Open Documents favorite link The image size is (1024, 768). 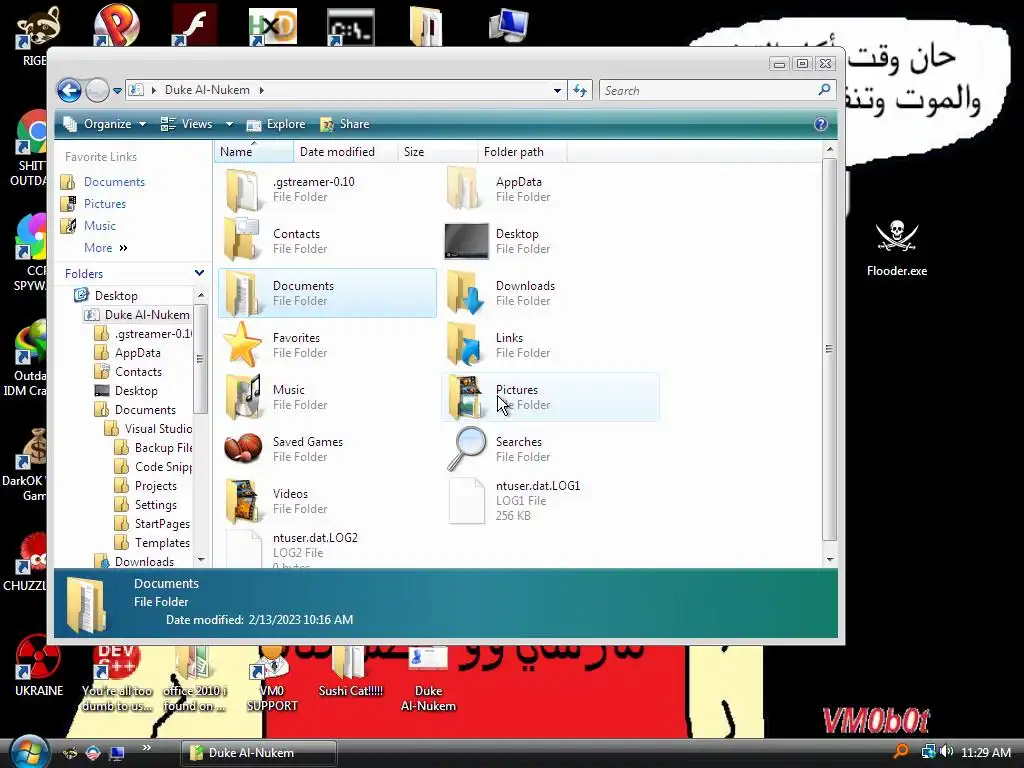pyautogui.click(x=114, y=182)
